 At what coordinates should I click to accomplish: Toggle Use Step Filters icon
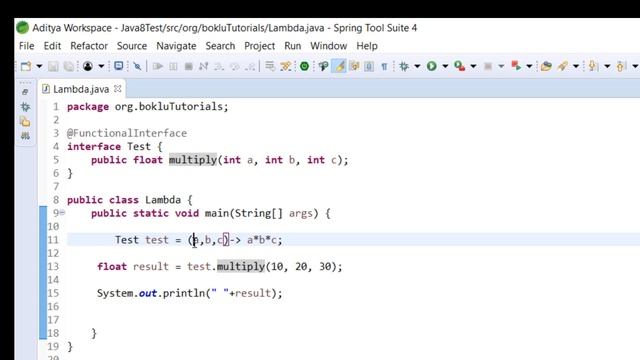(286, 66)
